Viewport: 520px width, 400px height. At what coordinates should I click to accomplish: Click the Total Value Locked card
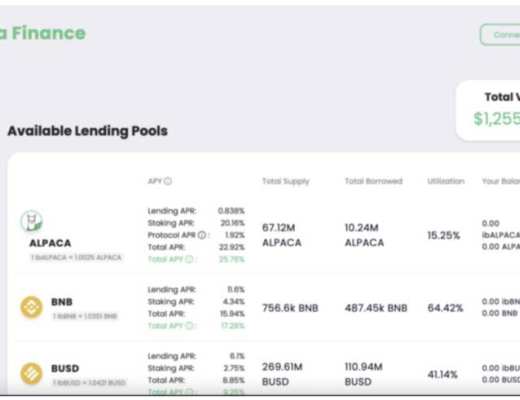pyautogui.click(x=488, y=110)
